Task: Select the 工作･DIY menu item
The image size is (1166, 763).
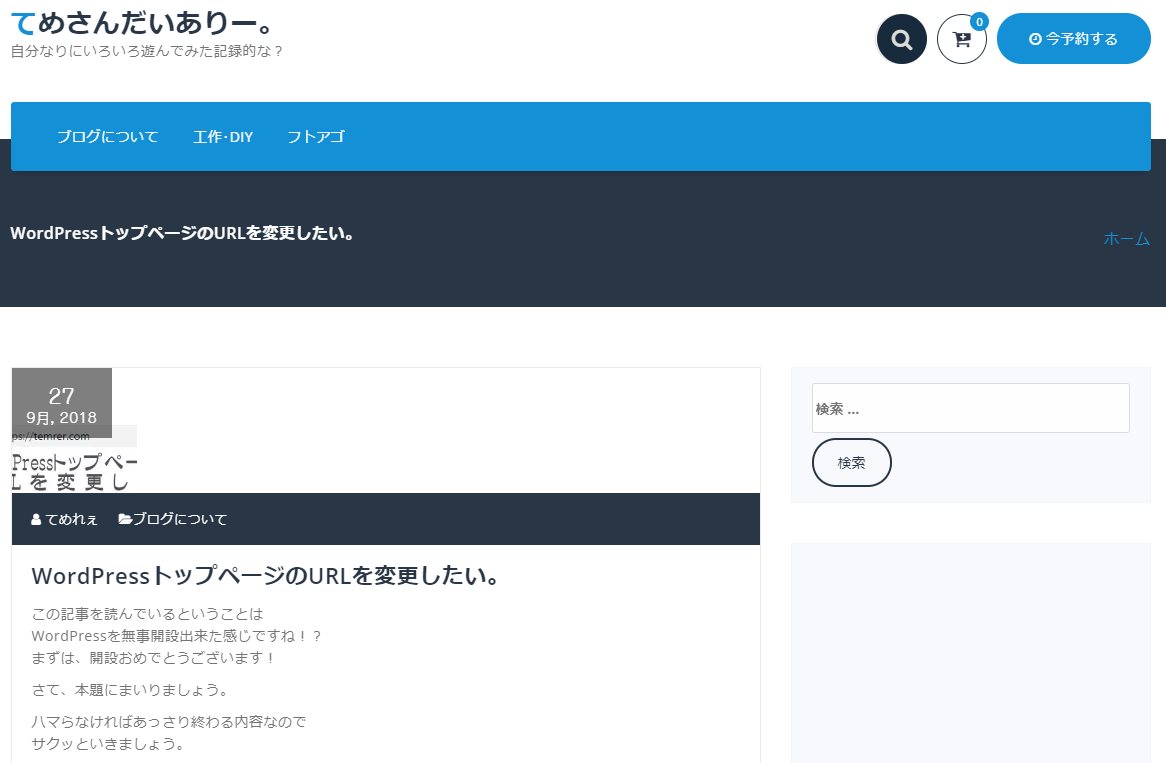Action: (223, 137)
